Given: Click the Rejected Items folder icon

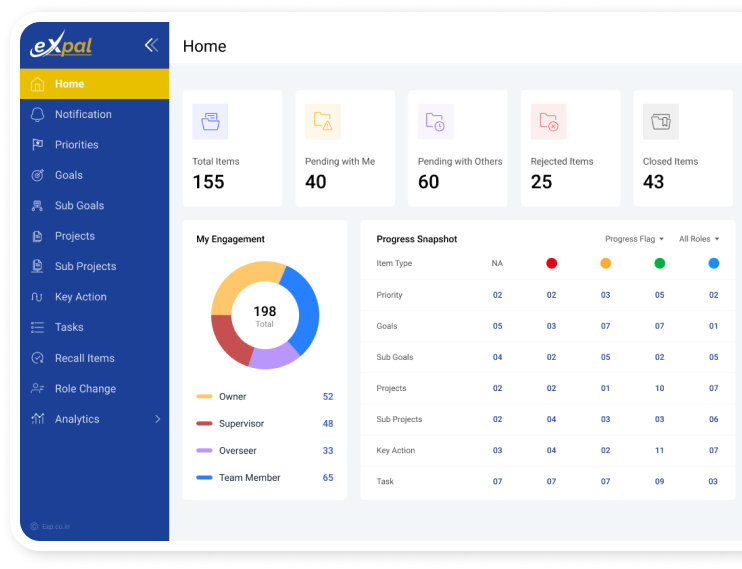Looking at the screenshot, I should 548,121.
